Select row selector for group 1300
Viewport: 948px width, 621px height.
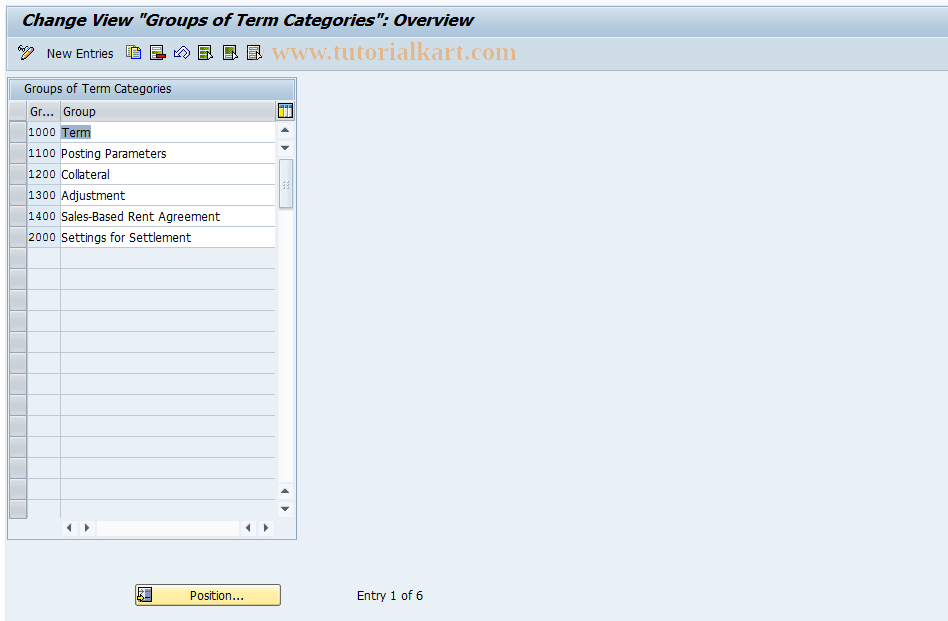(18, 195)
